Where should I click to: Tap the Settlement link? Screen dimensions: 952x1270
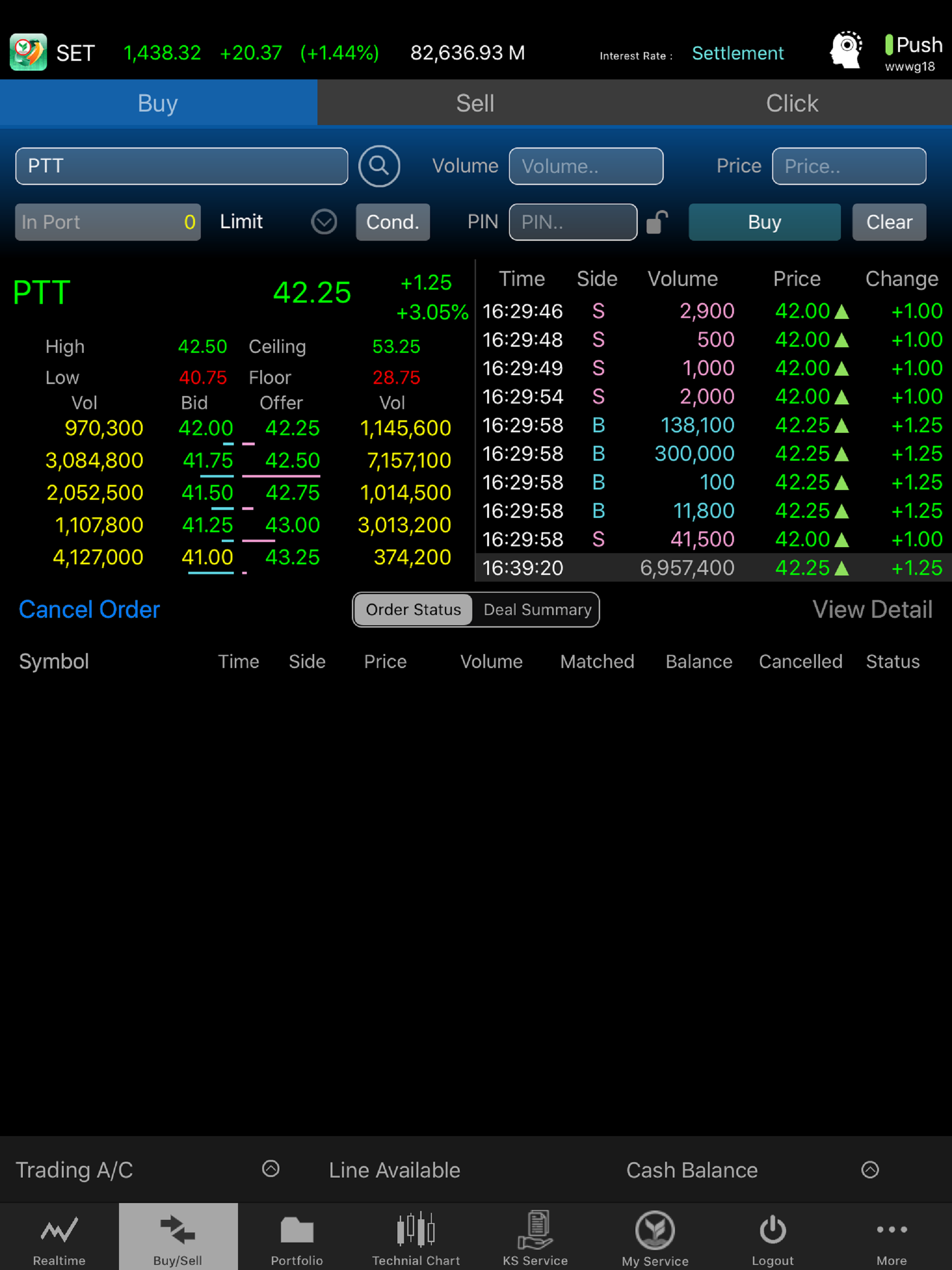click(737, 53)
